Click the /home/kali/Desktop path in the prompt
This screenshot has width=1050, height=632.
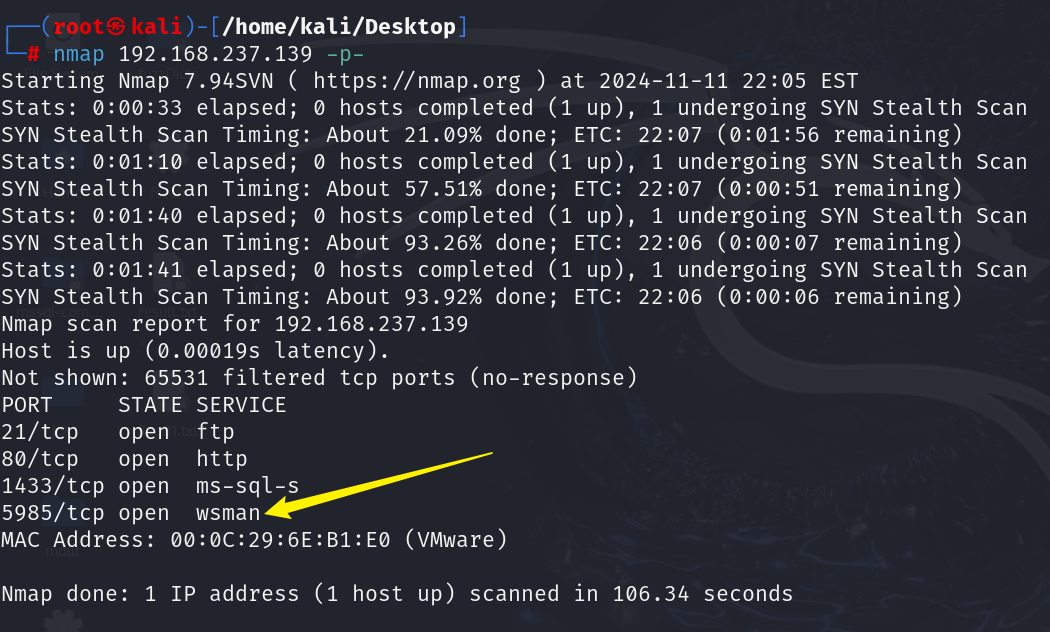(339, 26)
